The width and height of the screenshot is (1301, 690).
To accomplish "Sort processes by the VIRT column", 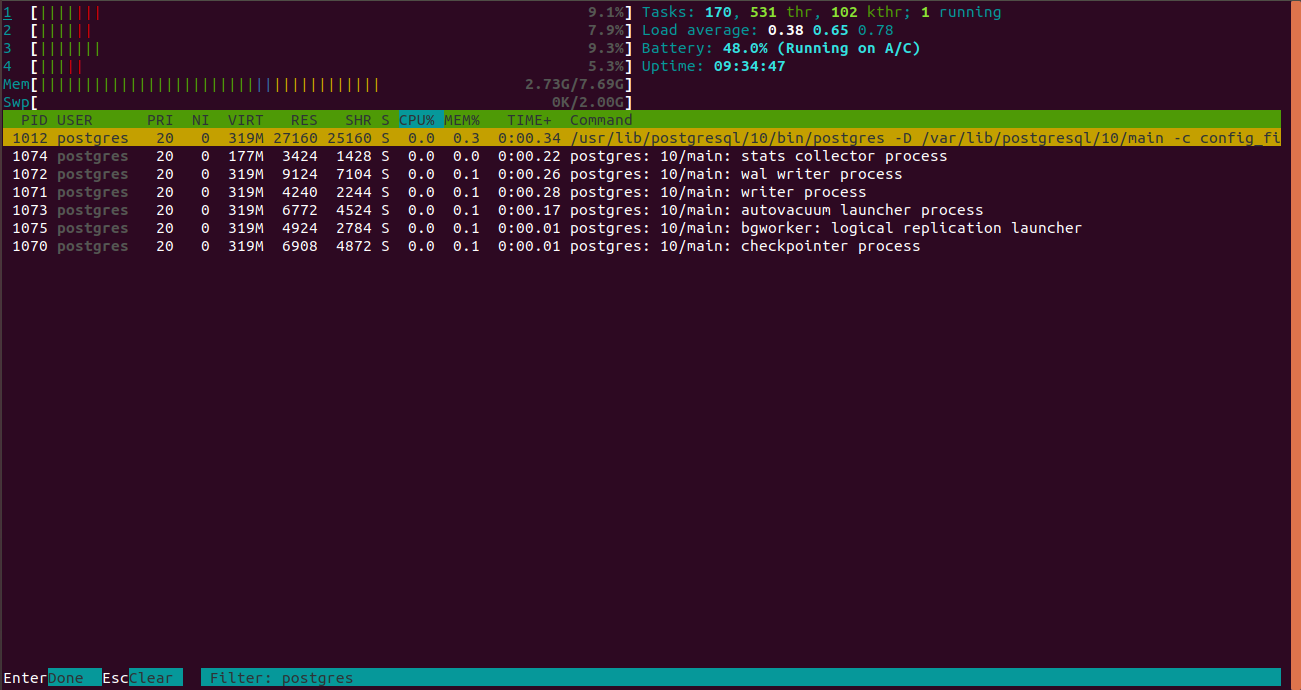I will tap(245, 119).
